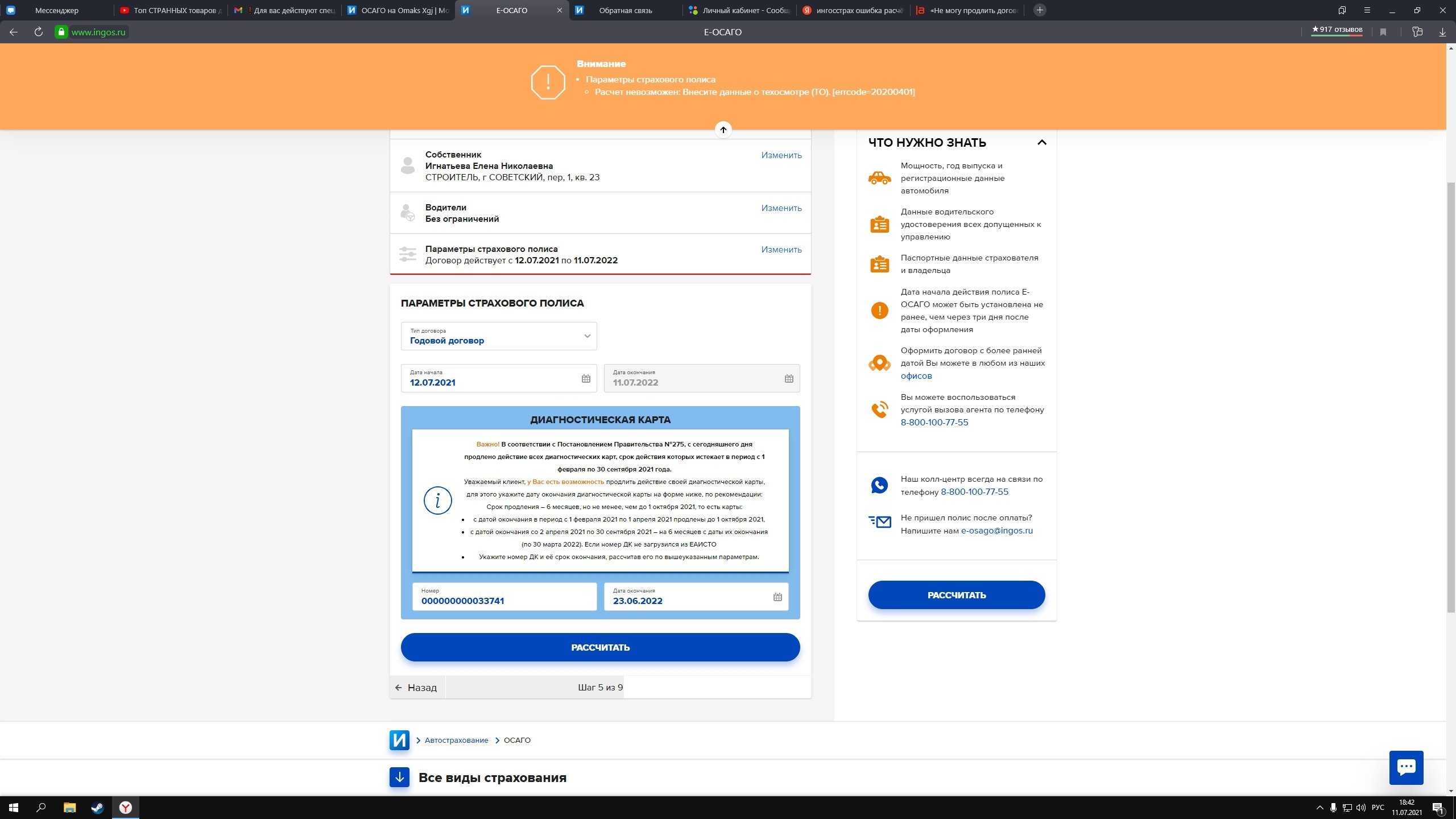The width and height of the screenshot is (1456, 819).
Task: Open the офисов link
Action: pyautogui.click(x=916, y=376)
